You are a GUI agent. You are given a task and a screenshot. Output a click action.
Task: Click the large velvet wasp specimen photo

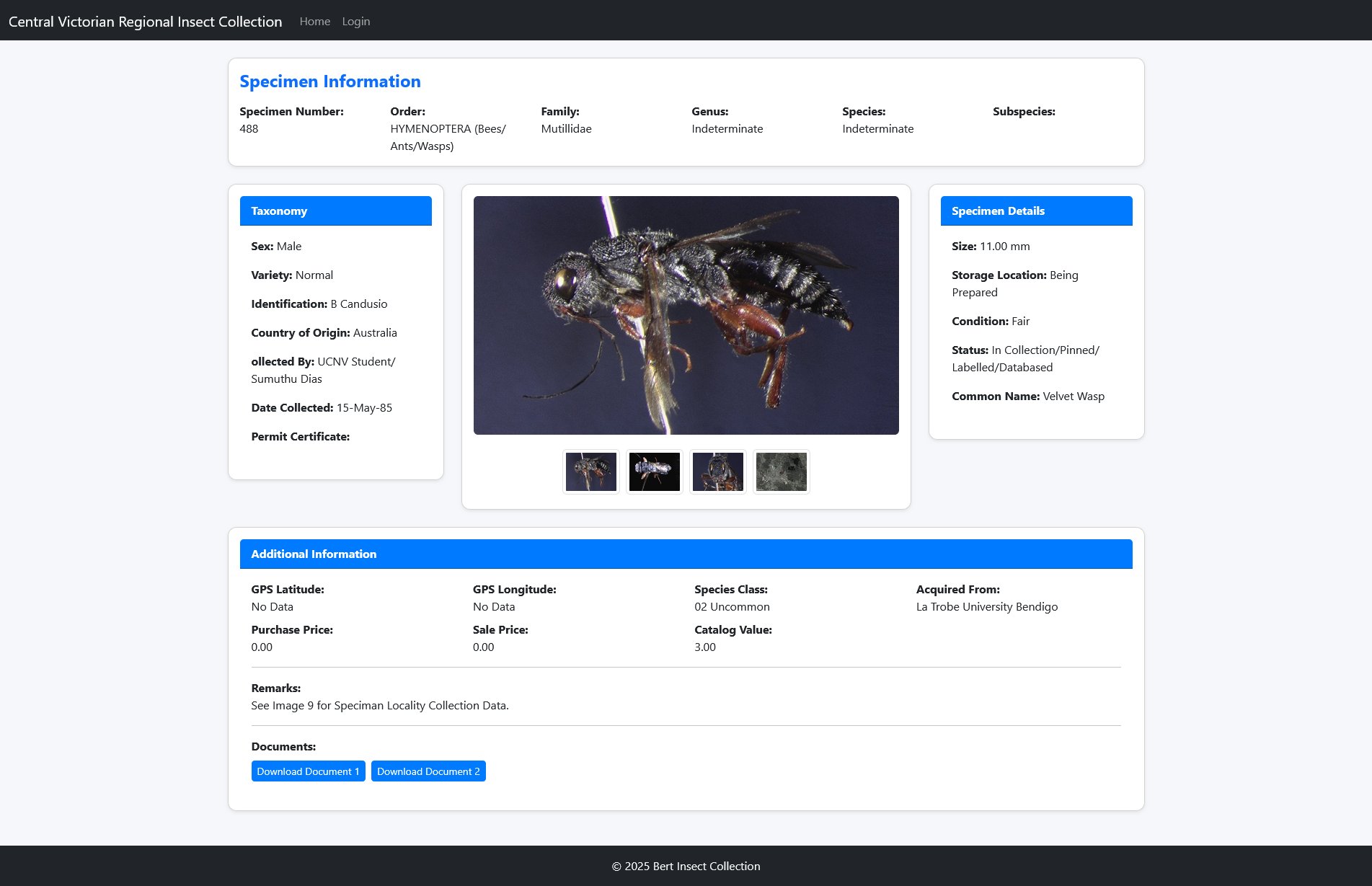686,315
